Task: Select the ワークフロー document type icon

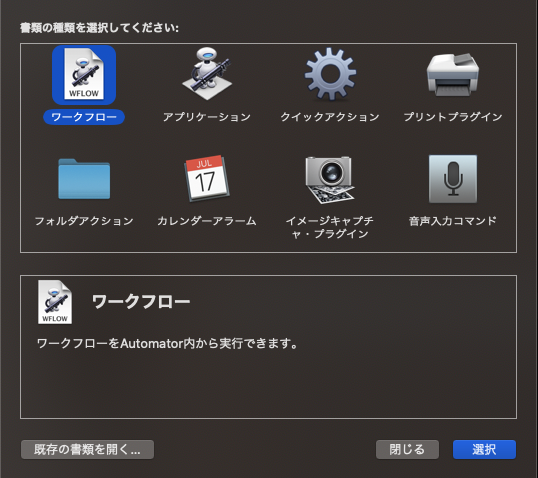Action: (84, 75)
